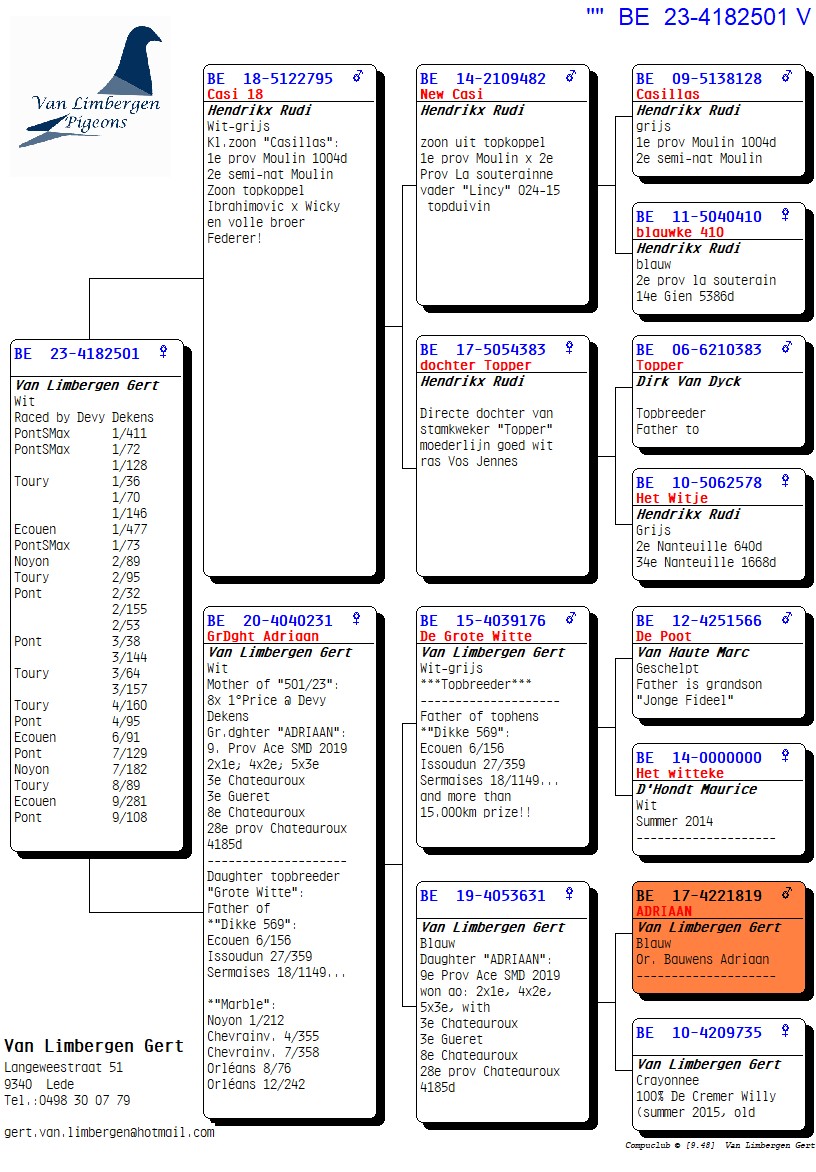Click the male symbol on ADRIAAN card
Viewport: 816px width, 1172px height.
[x=787, y=893]
